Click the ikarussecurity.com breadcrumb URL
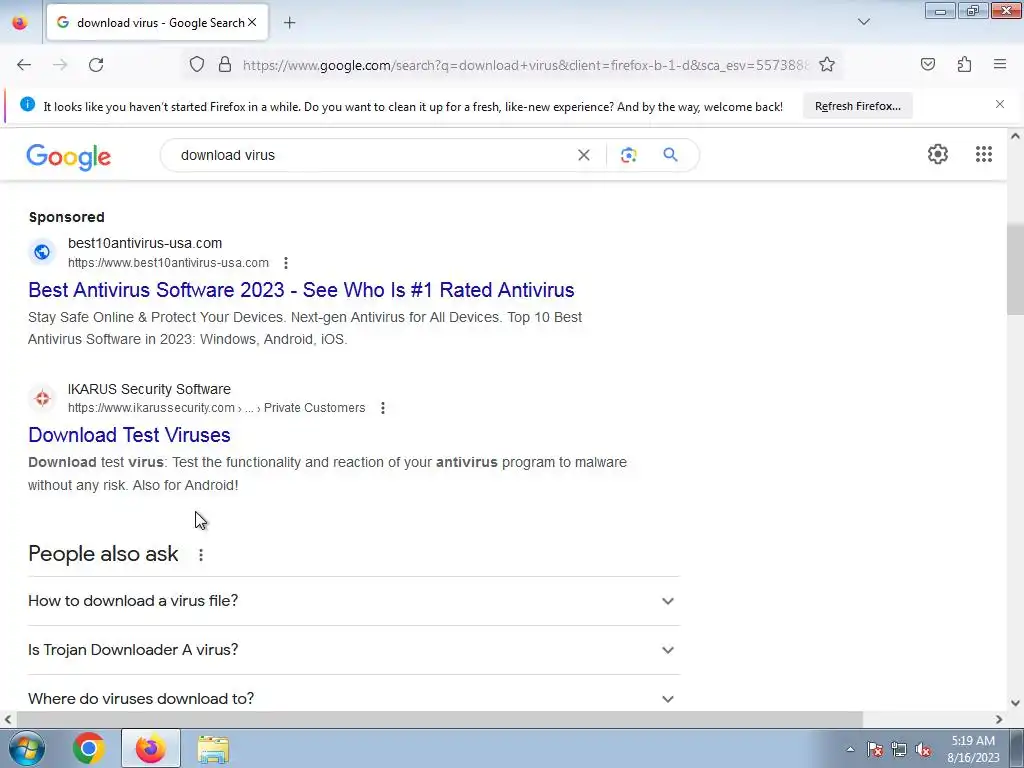The width and height of the screenshot is (1024, 768). pyautogui.click(x=216, y=408)
